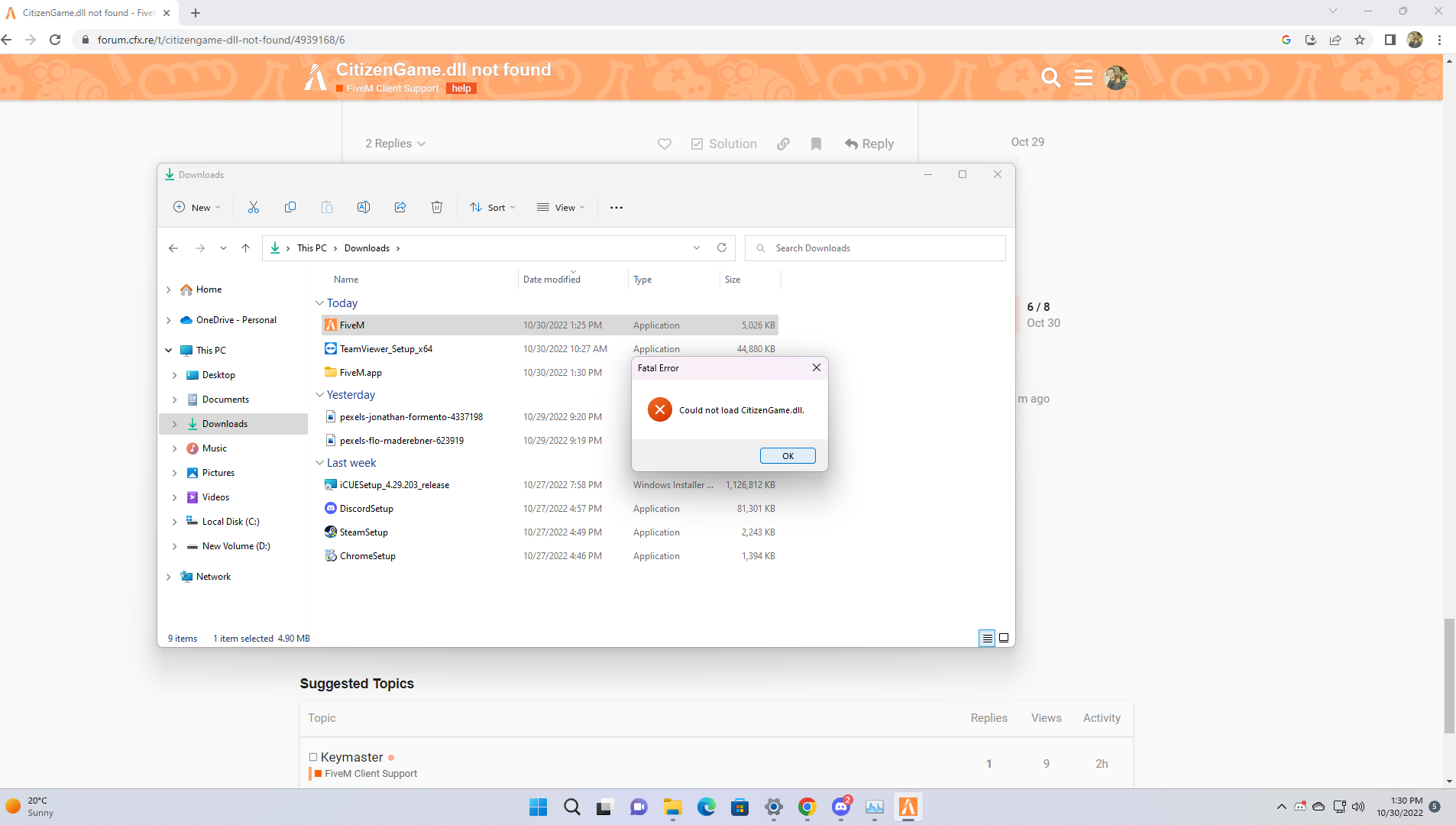Select Documents in navigation pane

(x=225, y=400)
